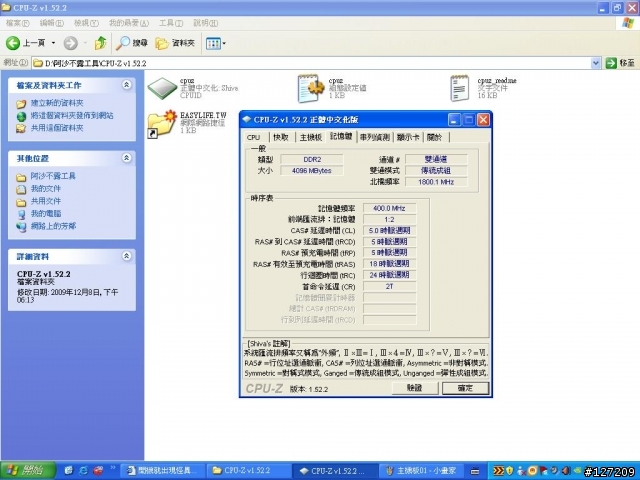Switch to 主機板01 taskbar button
The image size is (640, 480).
pos(421,471)
